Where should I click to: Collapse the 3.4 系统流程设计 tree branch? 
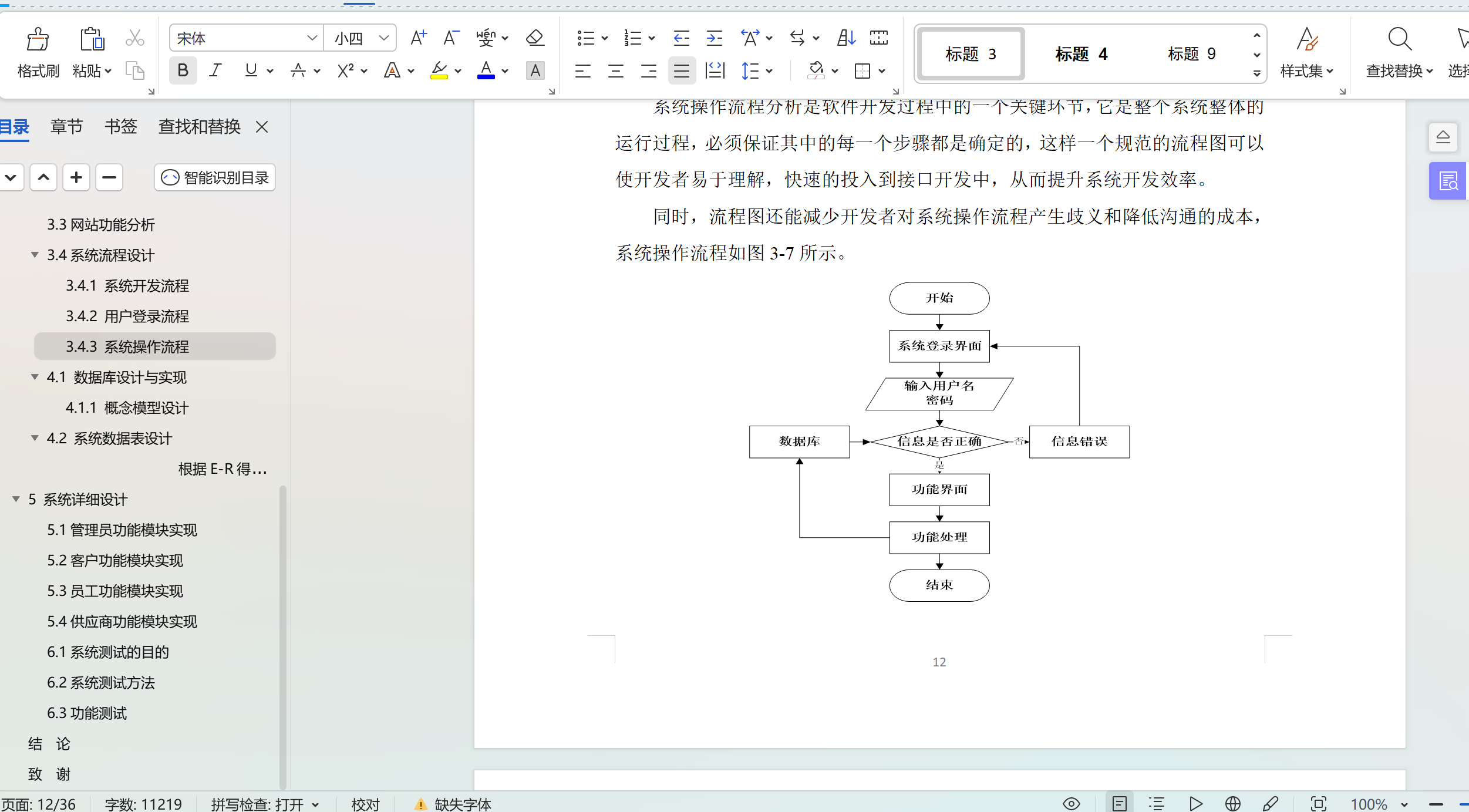[x=34, y=255]
